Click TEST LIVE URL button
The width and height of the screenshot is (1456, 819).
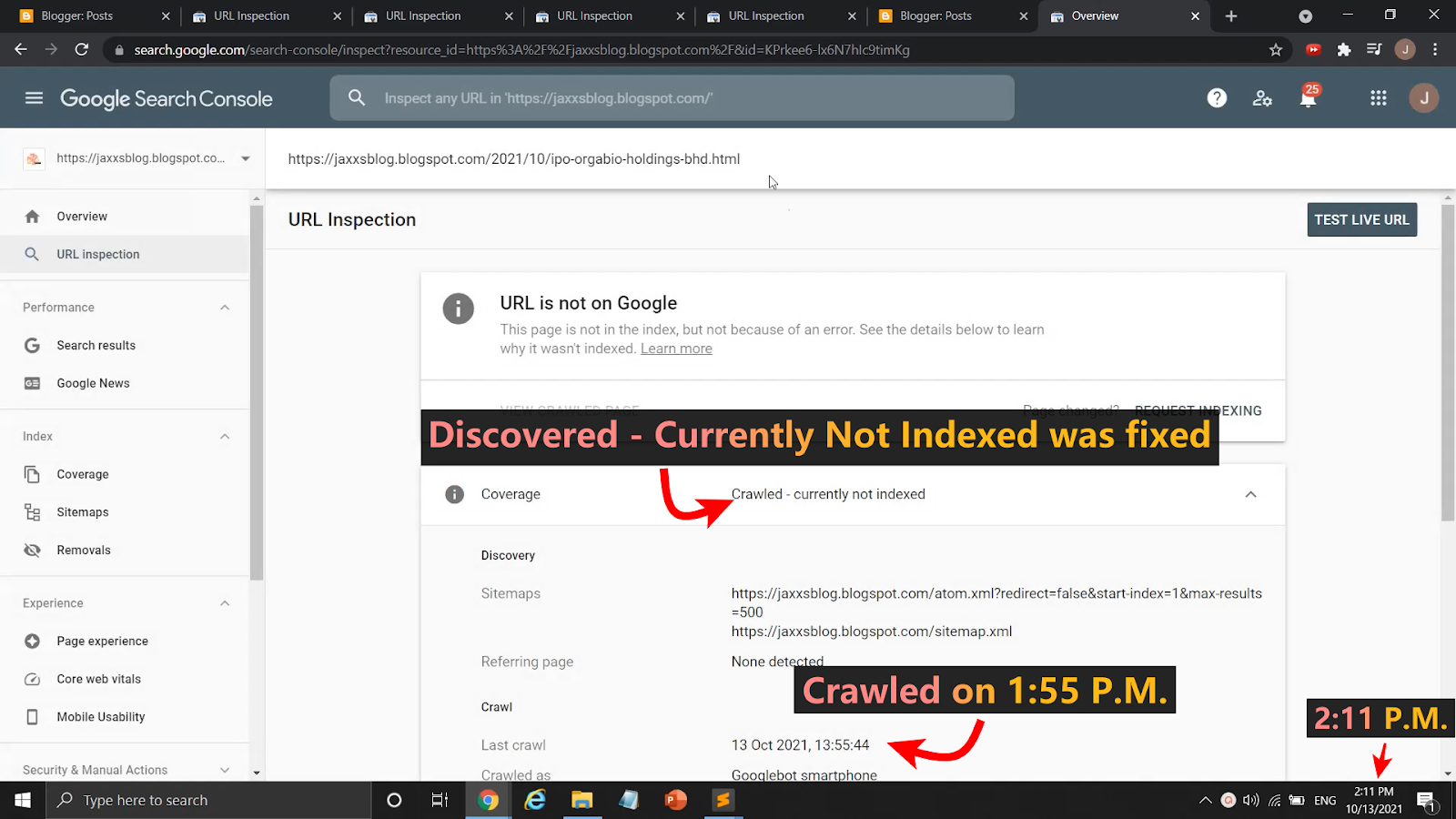[1361, 219]
